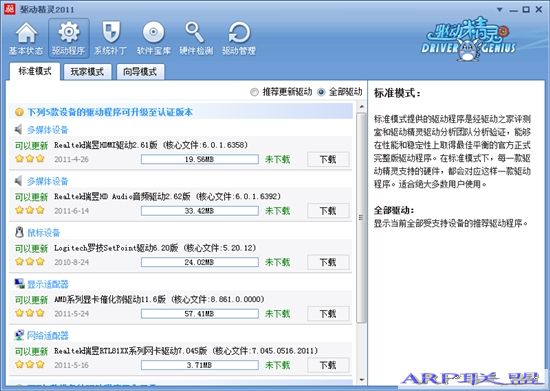Click the 24.02MB Logitech download progress bar

[200, 262]
